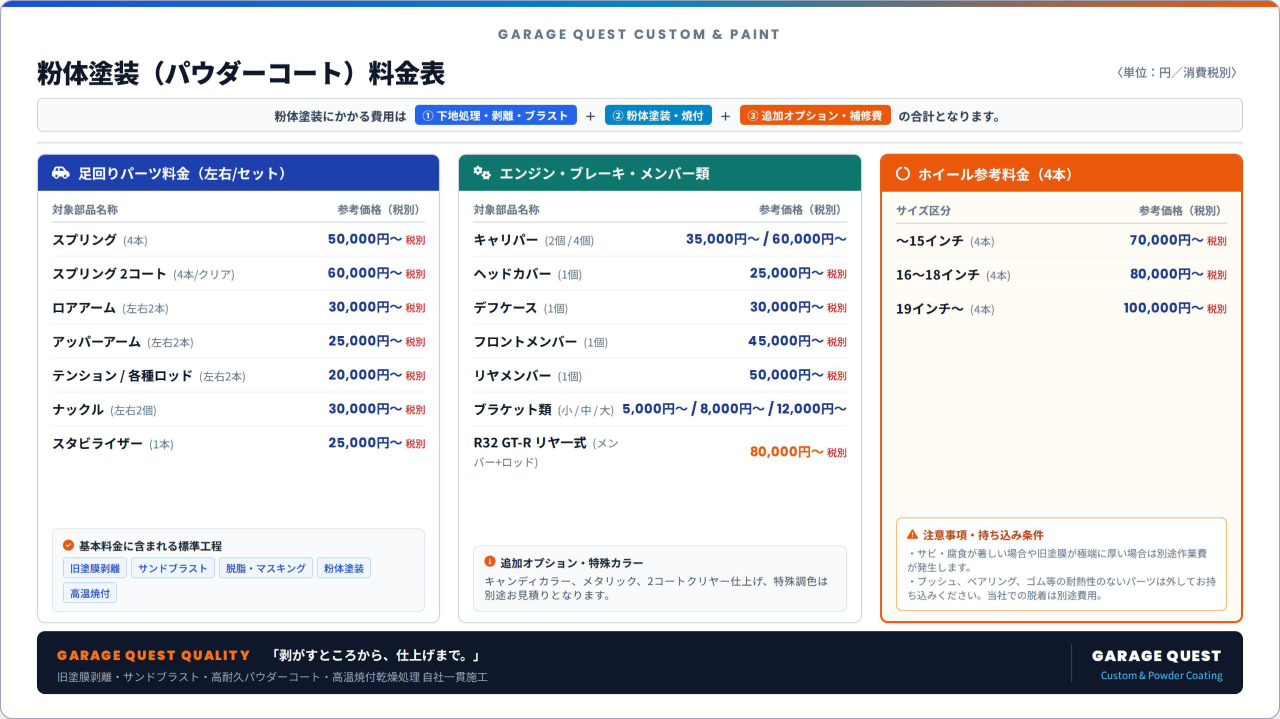Click the orange 80,000円〜 price for R32 GT-R

[787, 452]
